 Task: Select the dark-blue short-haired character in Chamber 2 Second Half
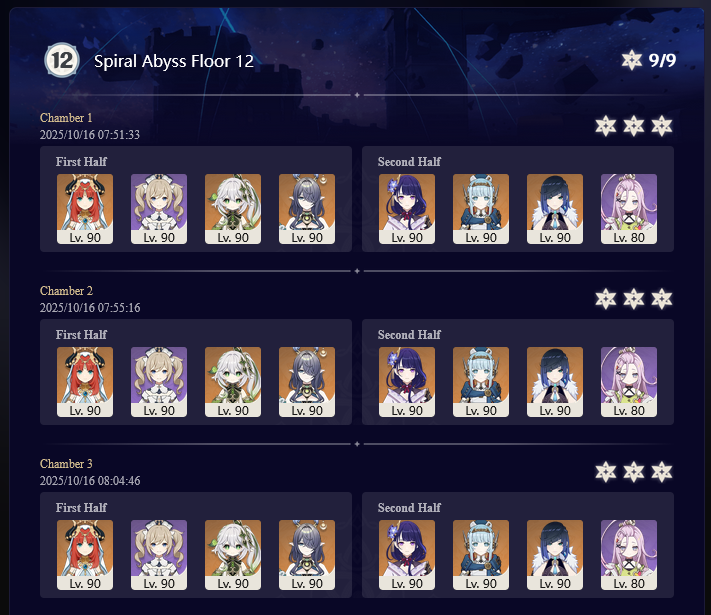pos(555,382)
